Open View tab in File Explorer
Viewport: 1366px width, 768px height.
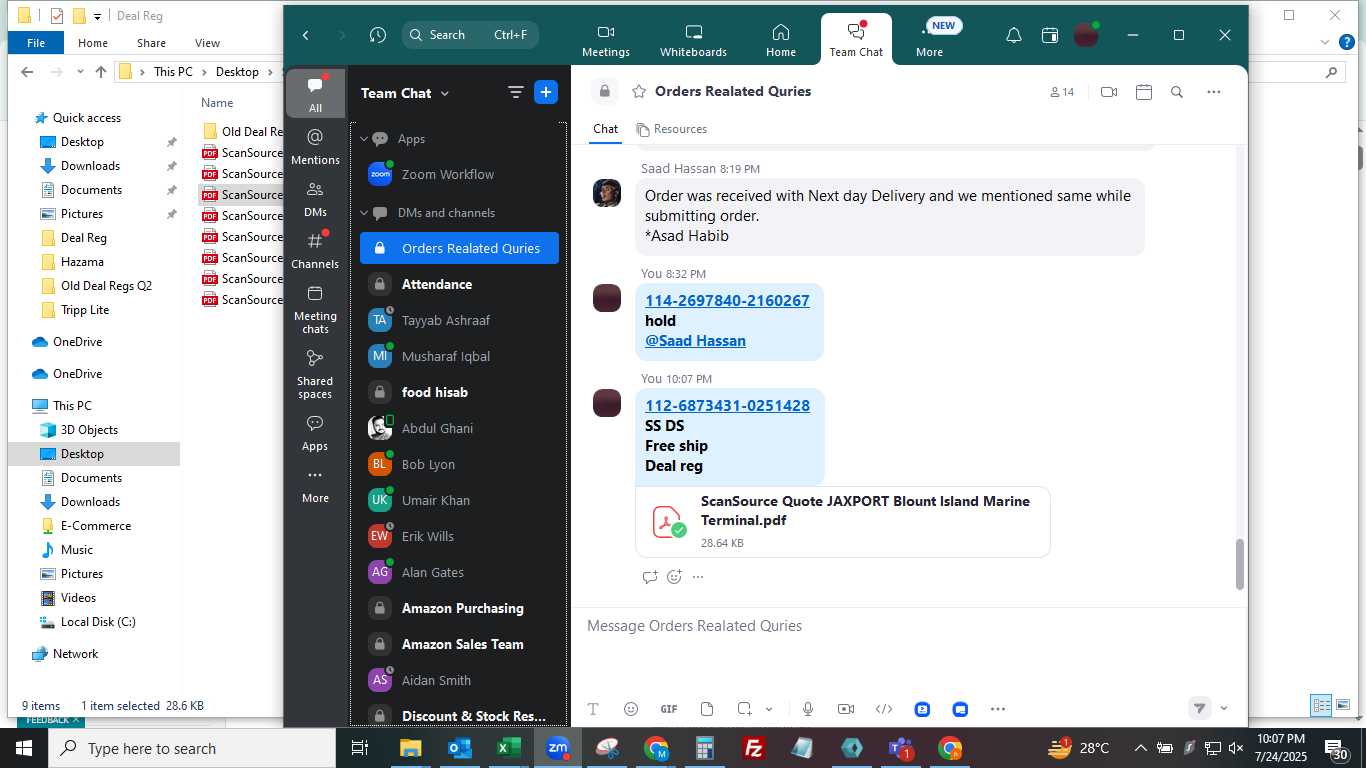point(207,43)
